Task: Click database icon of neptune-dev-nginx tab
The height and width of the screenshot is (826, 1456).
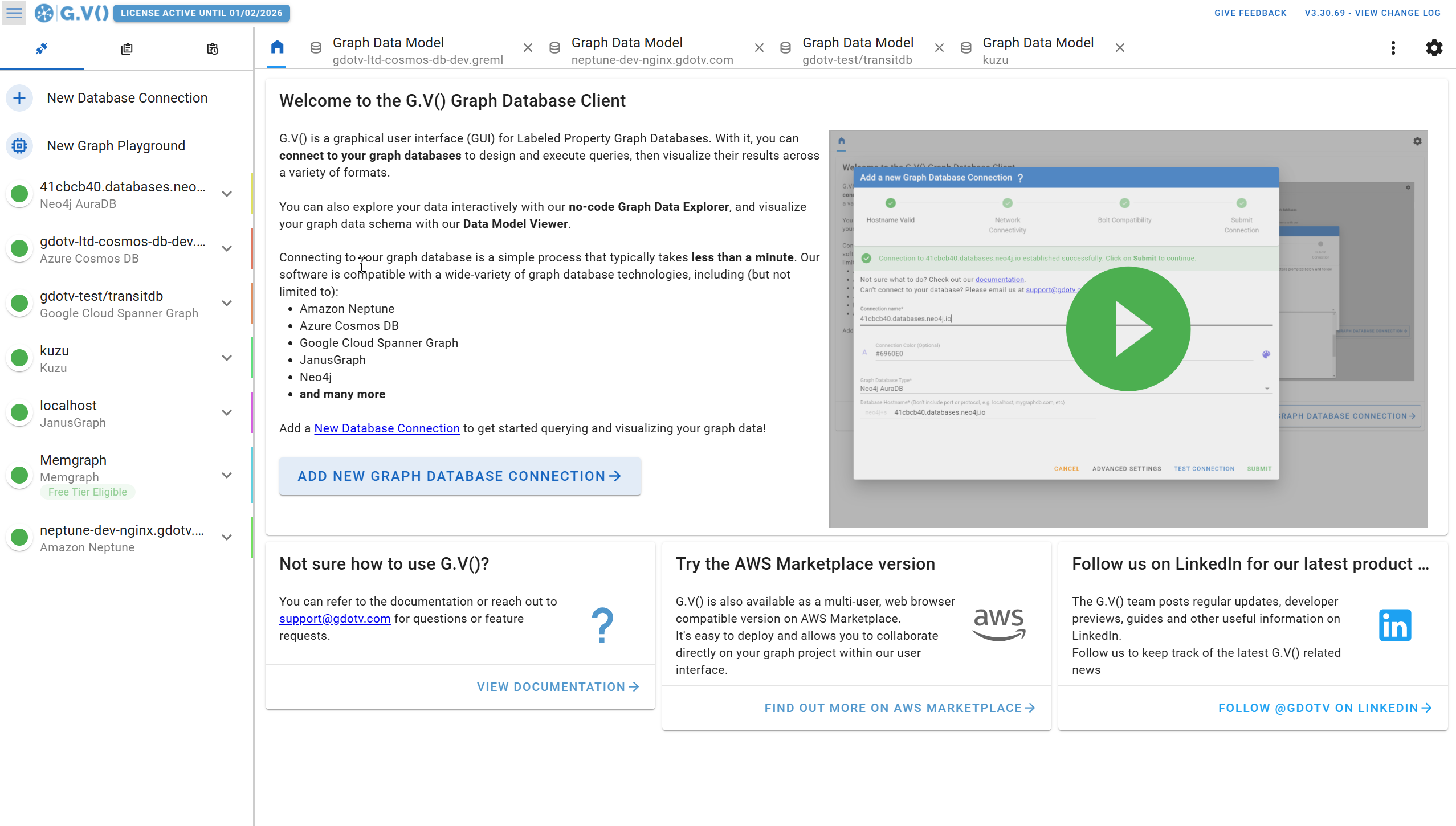Action: [x=554, y=48]
